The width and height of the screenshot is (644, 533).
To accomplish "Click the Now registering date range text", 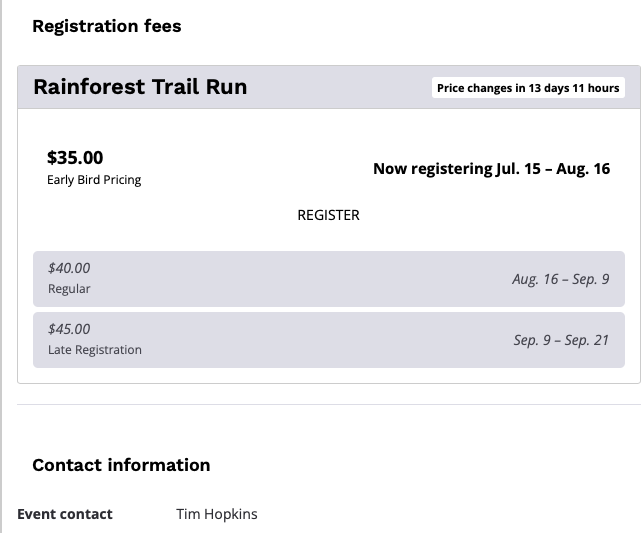I will coord(491,169).
